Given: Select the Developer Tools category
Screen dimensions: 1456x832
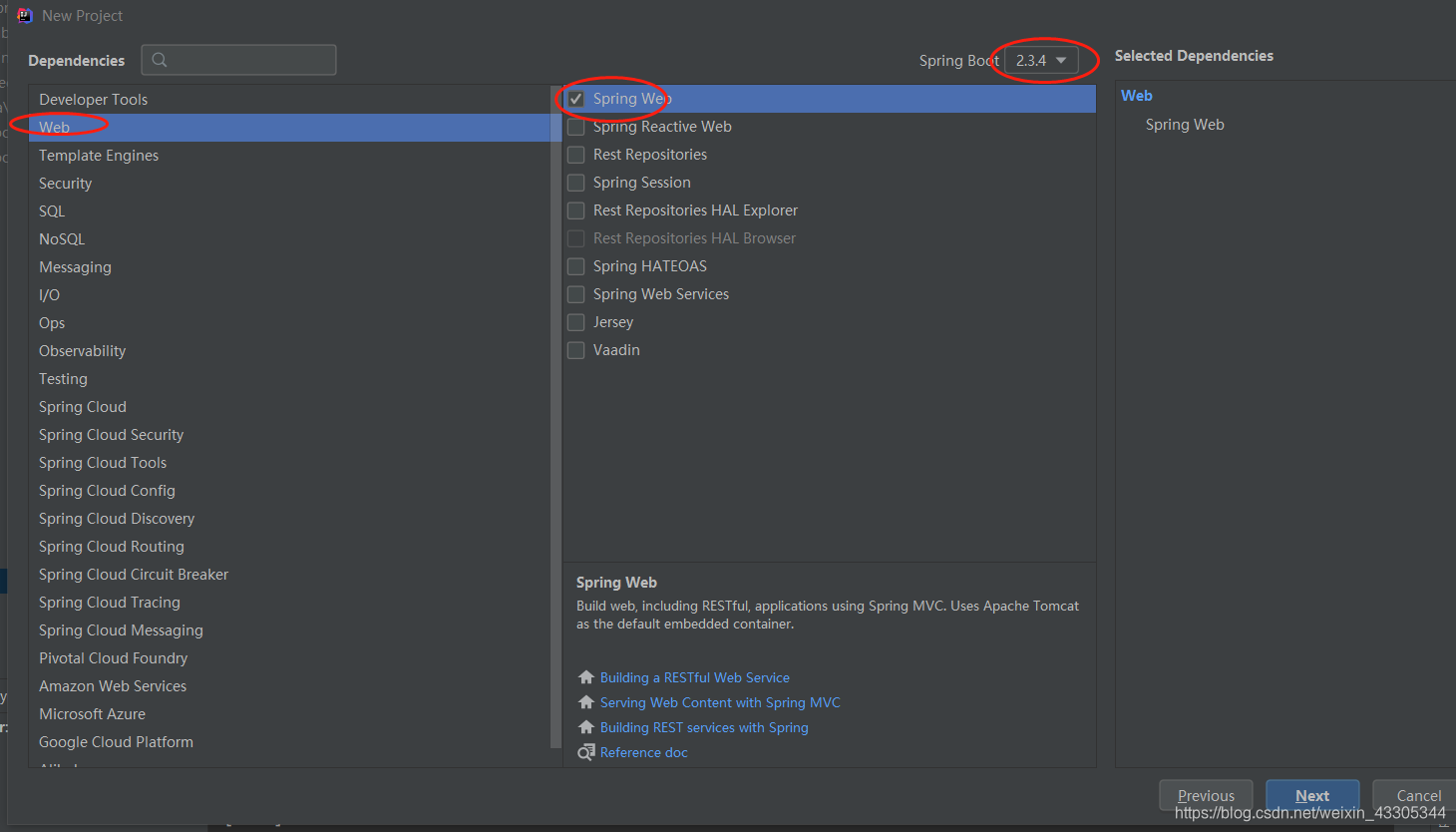Looking at the screenshot, I should tap(289, 100).
